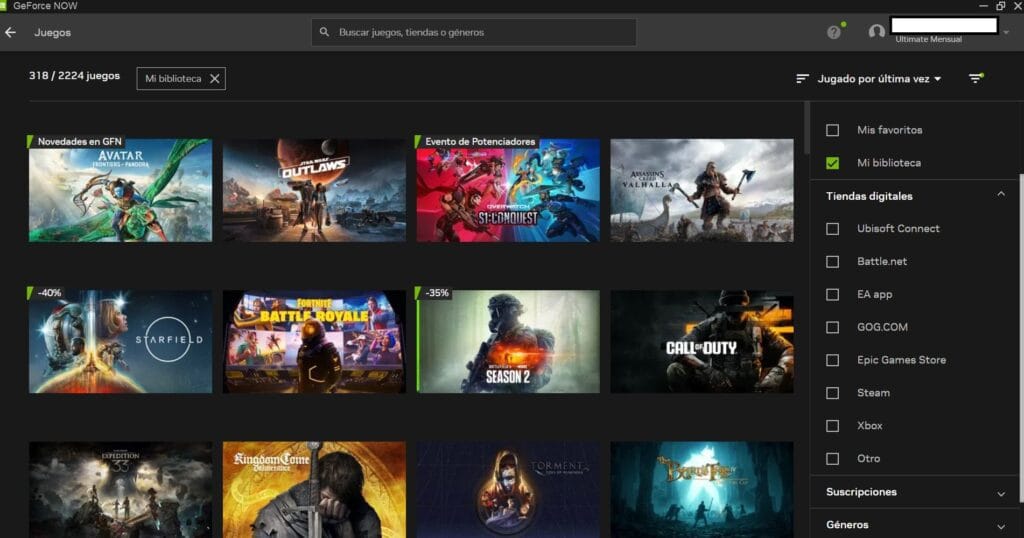Image resolution: width=1024 pixels, height=538 pixels.
Task: Tick the Steam store checkbox
Action: pyautogui.click(x=832, y=393)
